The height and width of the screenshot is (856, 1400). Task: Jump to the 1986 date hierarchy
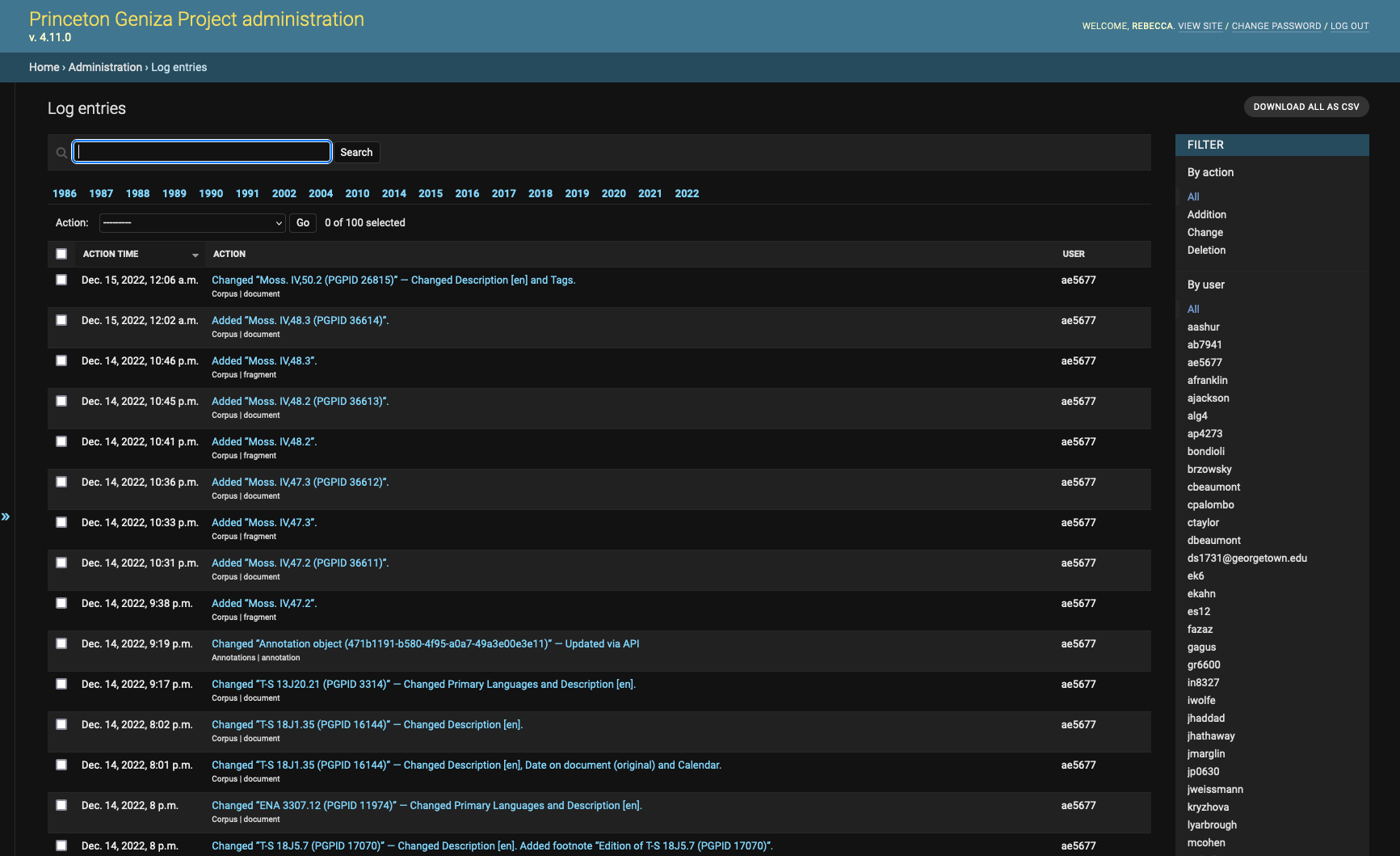tap(65, 194)
